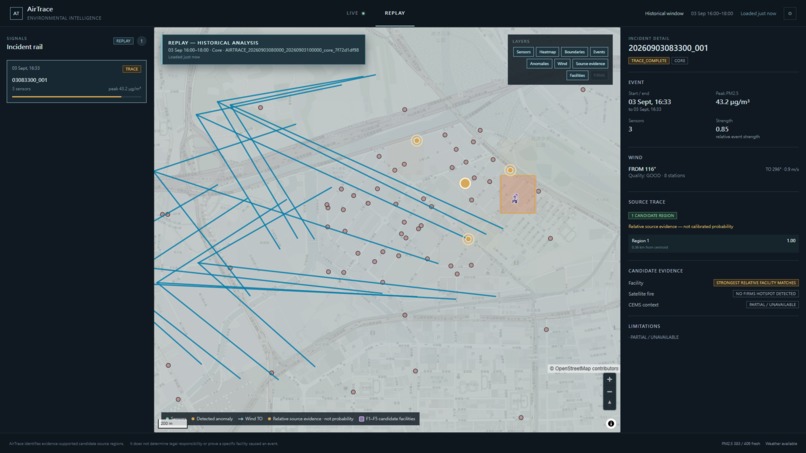Toggle the Heatmap layer
This screenshot has height=453, width=806.
click(x=547, y=52)
